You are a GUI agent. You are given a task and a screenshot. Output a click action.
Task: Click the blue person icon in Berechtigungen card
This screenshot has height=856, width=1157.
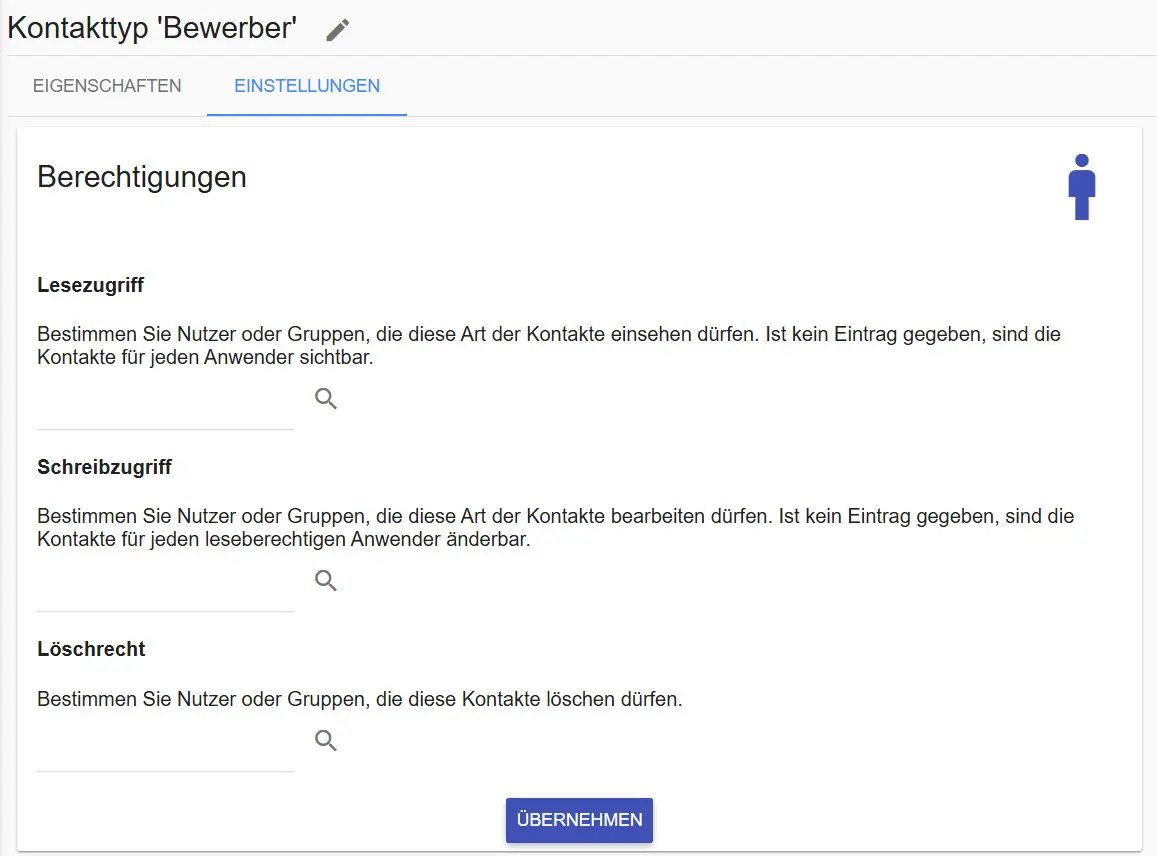[1081, 187]
